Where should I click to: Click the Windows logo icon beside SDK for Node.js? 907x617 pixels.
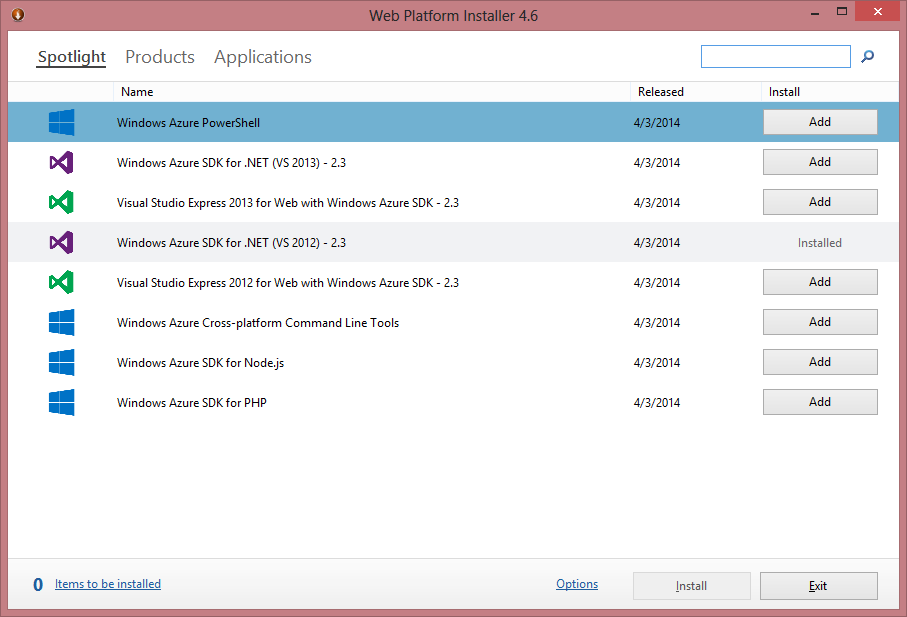[61, 362]
